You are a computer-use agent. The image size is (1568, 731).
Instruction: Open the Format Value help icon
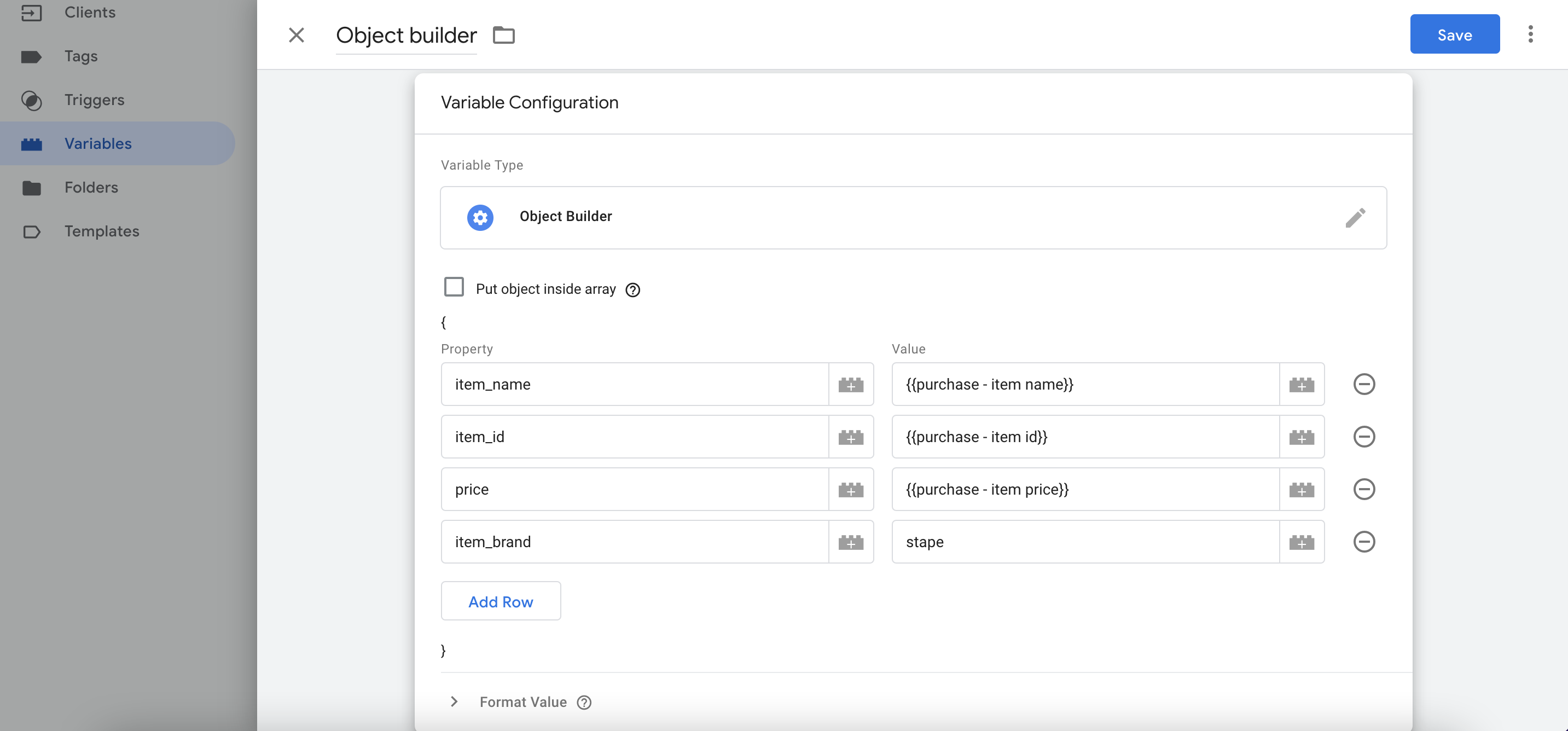click(x=584, y=703)
